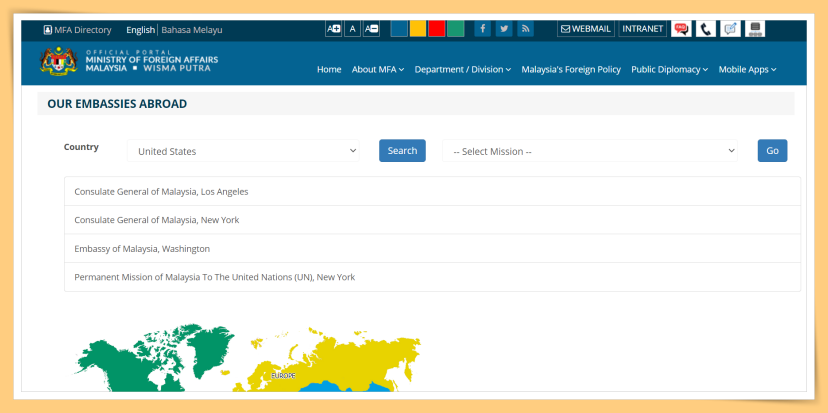Screen dimensions: 828x413
Task: Expand the Department / Division menu
Action: tap(463, 69)
